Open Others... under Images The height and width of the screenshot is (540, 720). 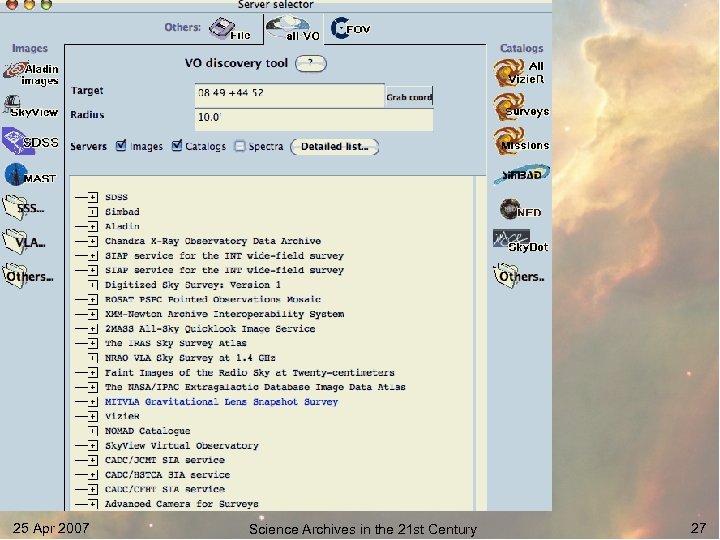point(28,276)
